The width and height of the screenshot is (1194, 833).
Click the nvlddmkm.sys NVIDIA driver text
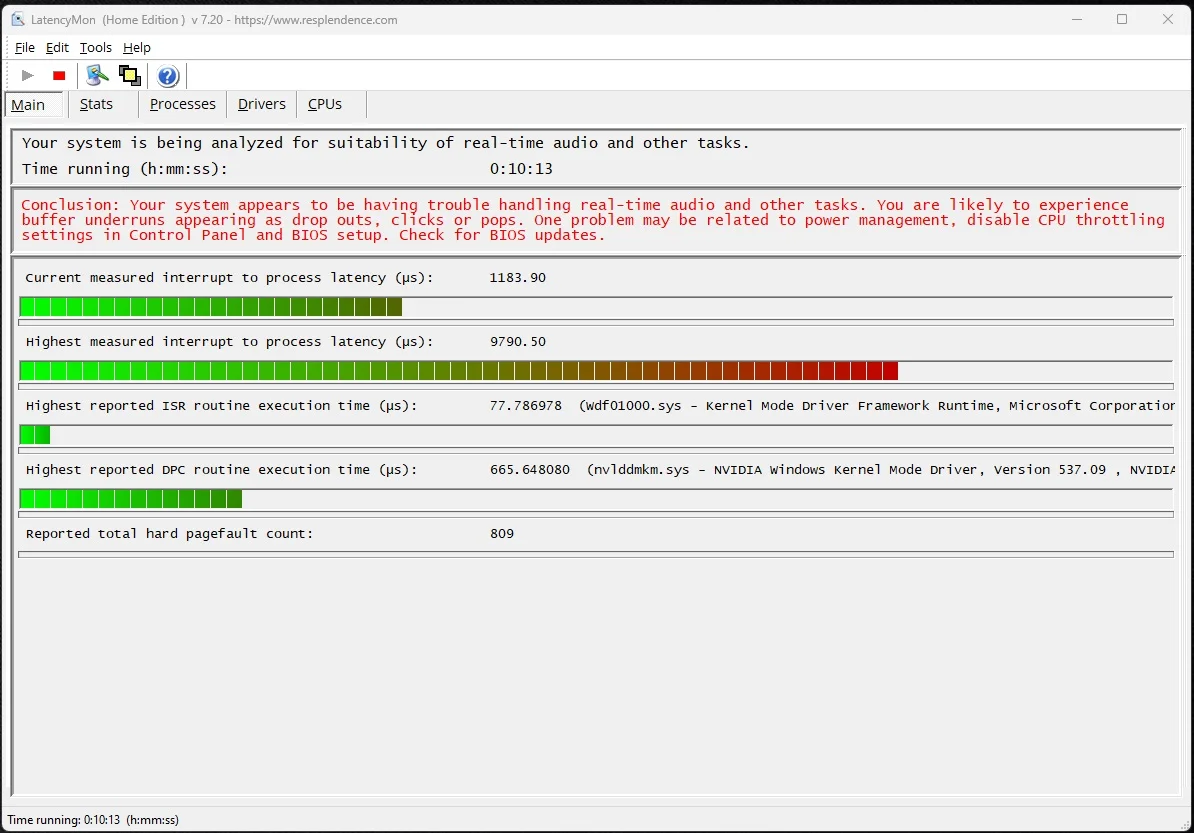881,470
